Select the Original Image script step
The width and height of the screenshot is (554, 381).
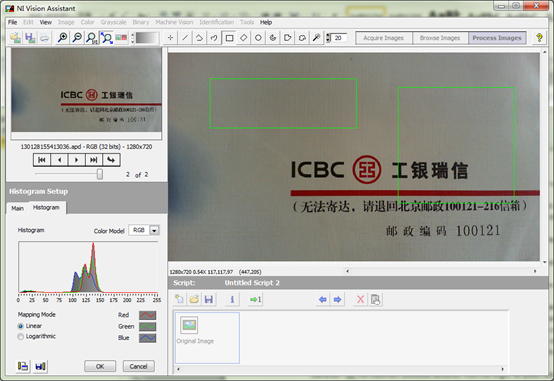pos(207,338)
